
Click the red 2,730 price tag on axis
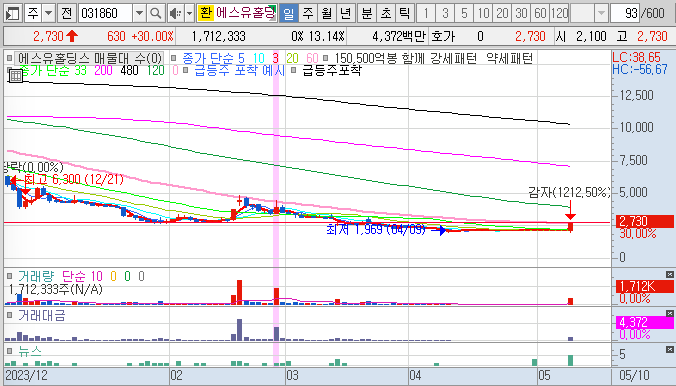[x=645, y=222]
